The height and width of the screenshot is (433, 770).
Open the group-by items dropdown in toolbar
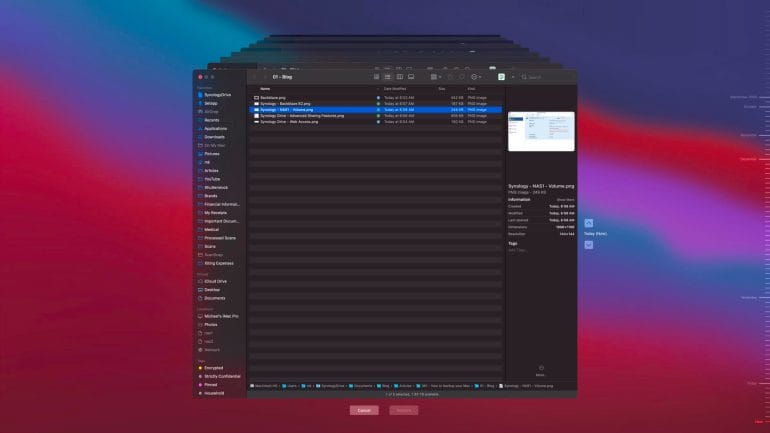pos(436,77)
